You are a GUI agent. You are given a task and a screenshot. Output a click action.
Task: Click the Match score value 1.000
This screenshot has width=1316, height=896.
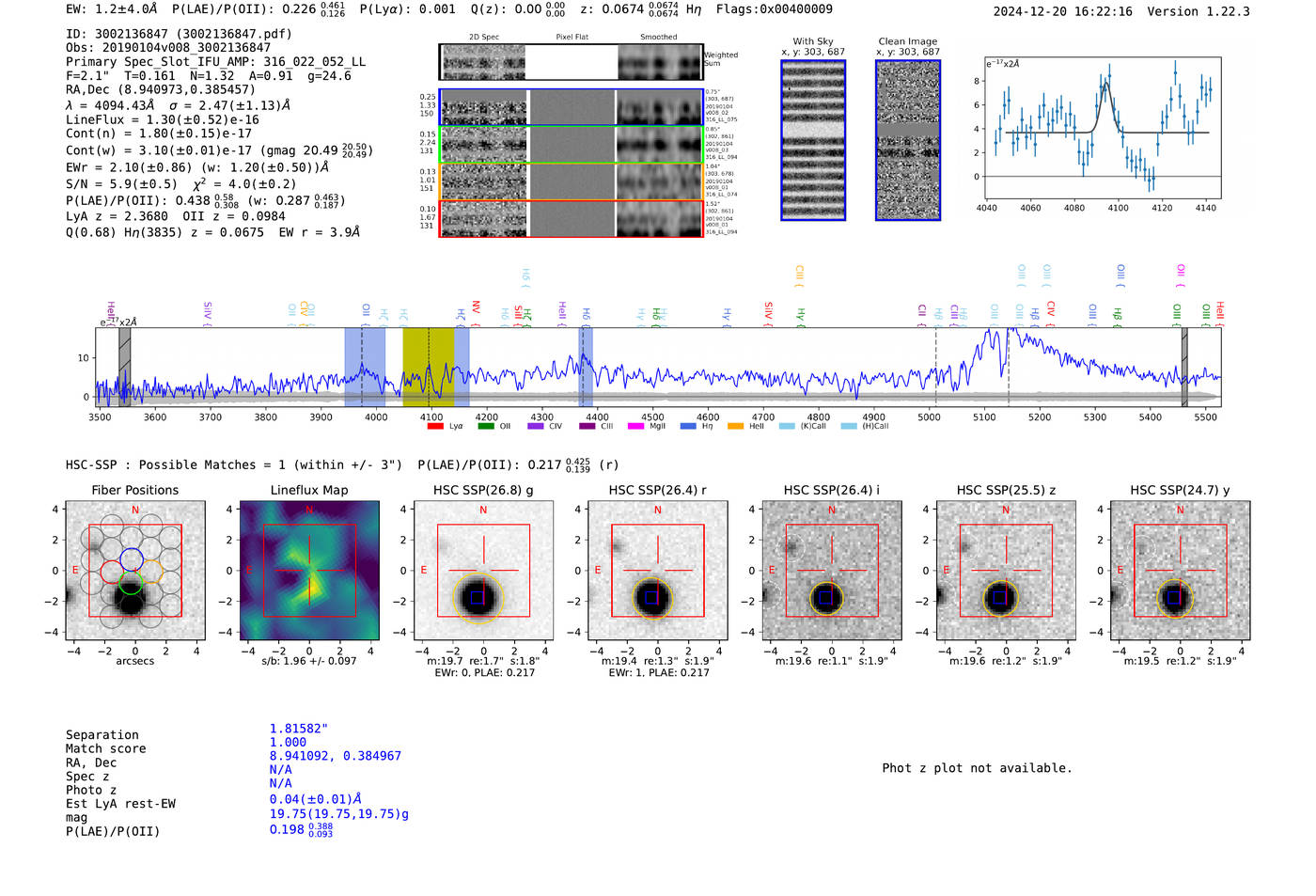288,742
